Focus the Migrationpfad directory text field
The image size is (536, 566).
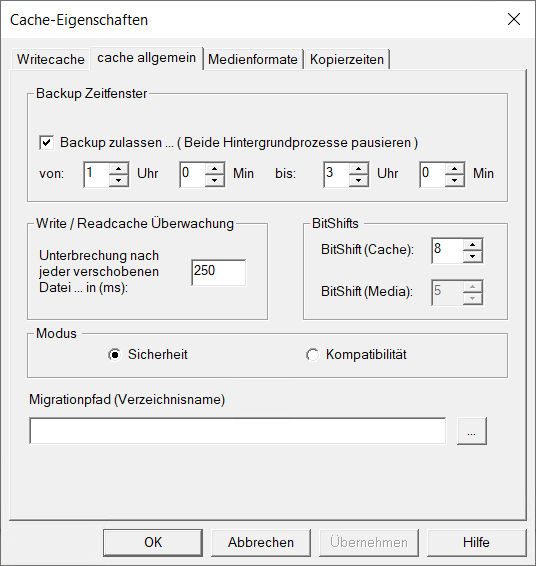238,431
